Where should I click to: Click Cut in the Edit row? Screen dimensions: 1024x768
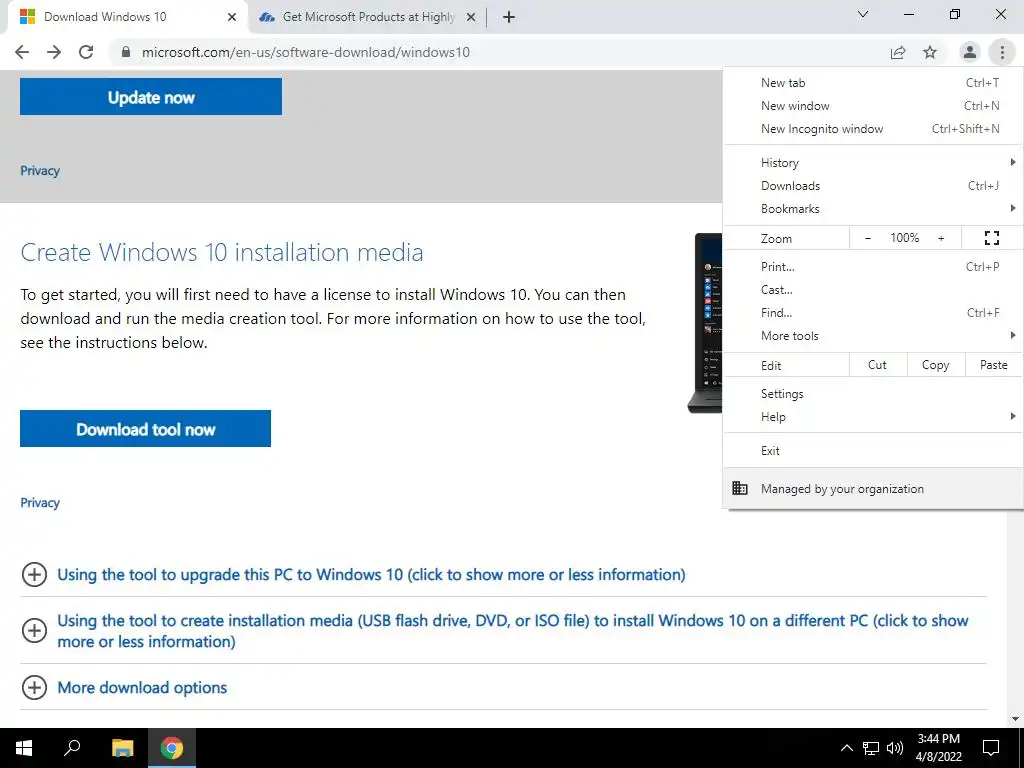coord(878,365)
